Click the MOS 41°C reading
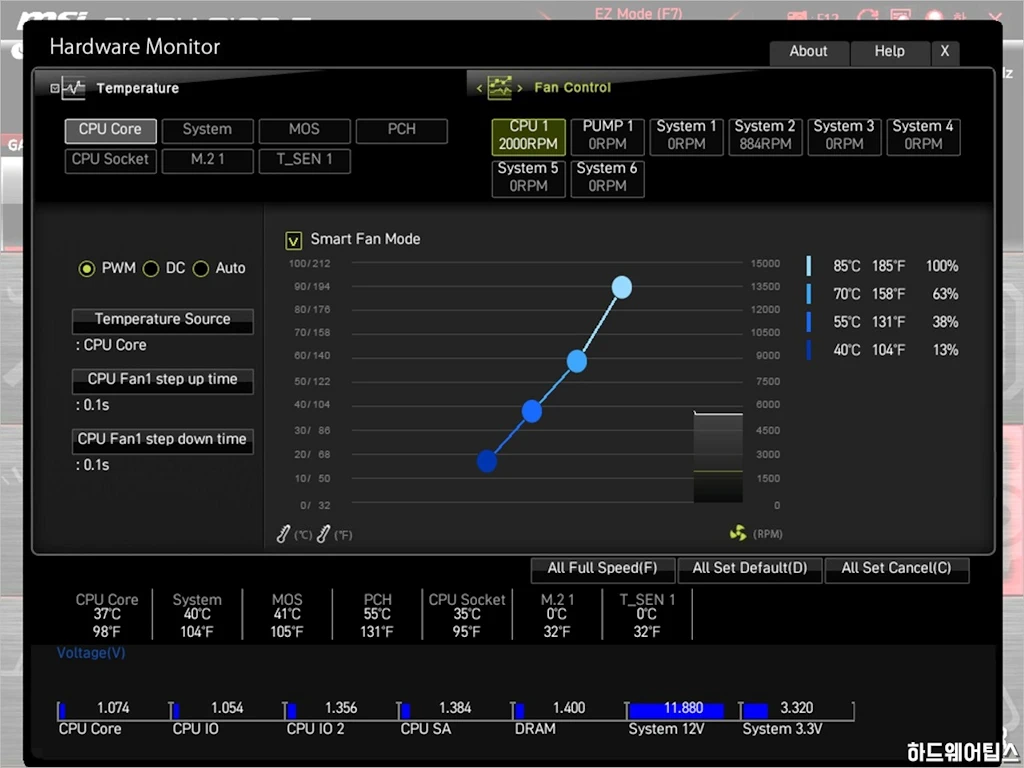 [287, 615]
